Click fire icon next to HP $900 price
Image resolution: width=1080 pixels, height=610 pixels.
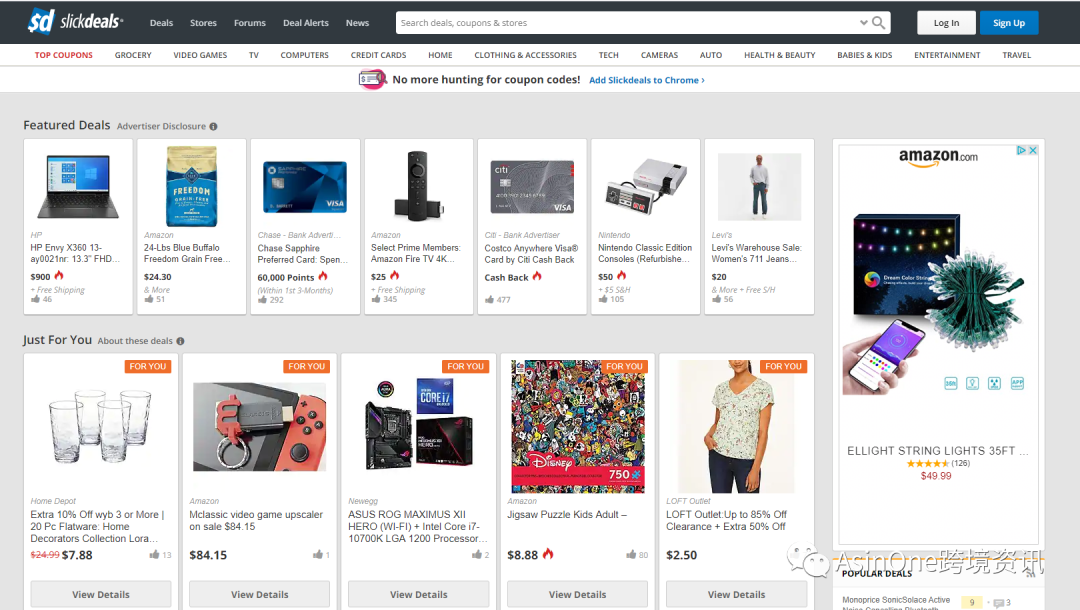(59, 275)
